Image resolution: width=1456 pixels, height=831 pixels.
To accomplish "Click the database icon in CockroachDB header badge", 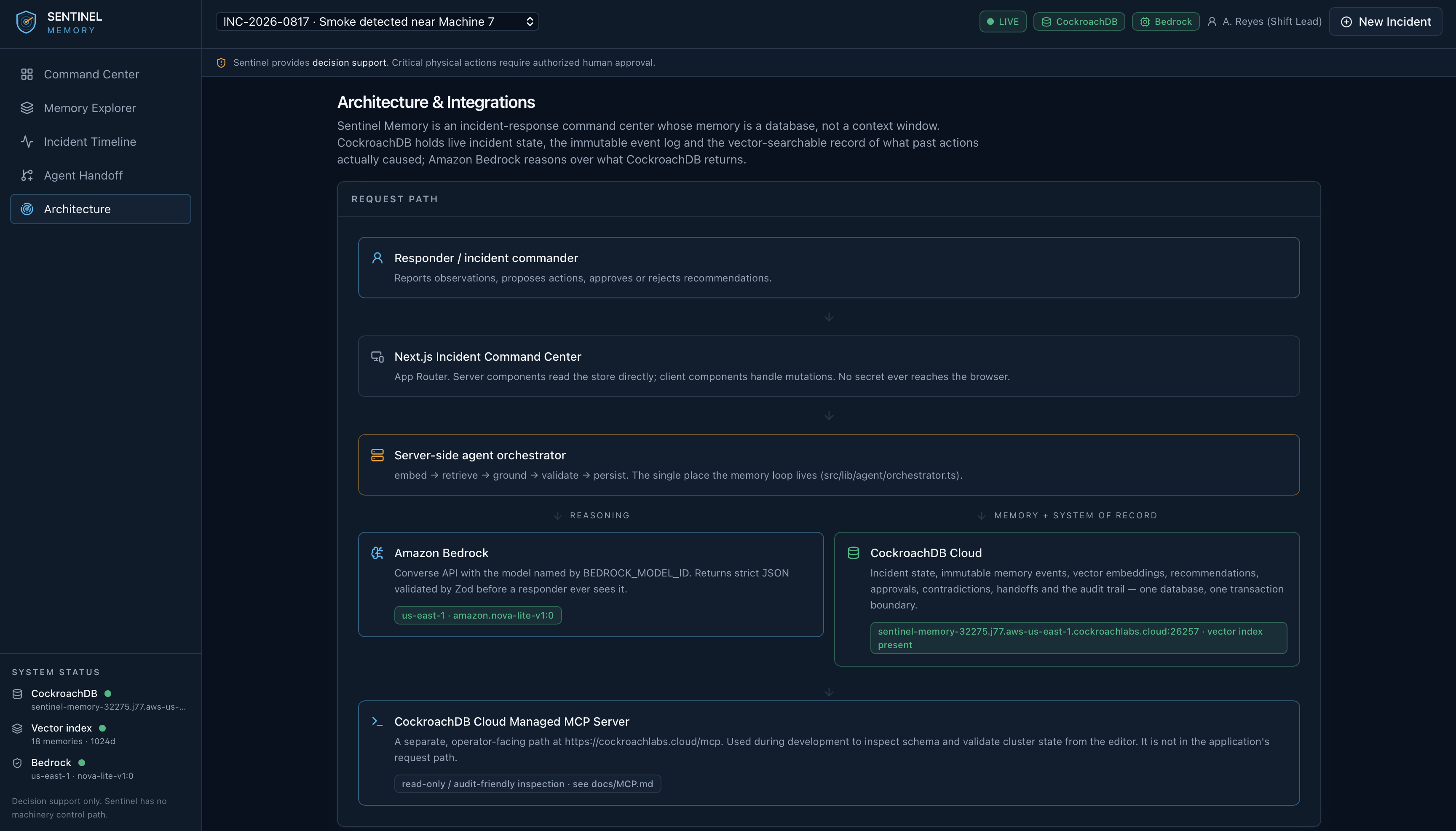I will pyautogui.click(x=1046, y=21).
